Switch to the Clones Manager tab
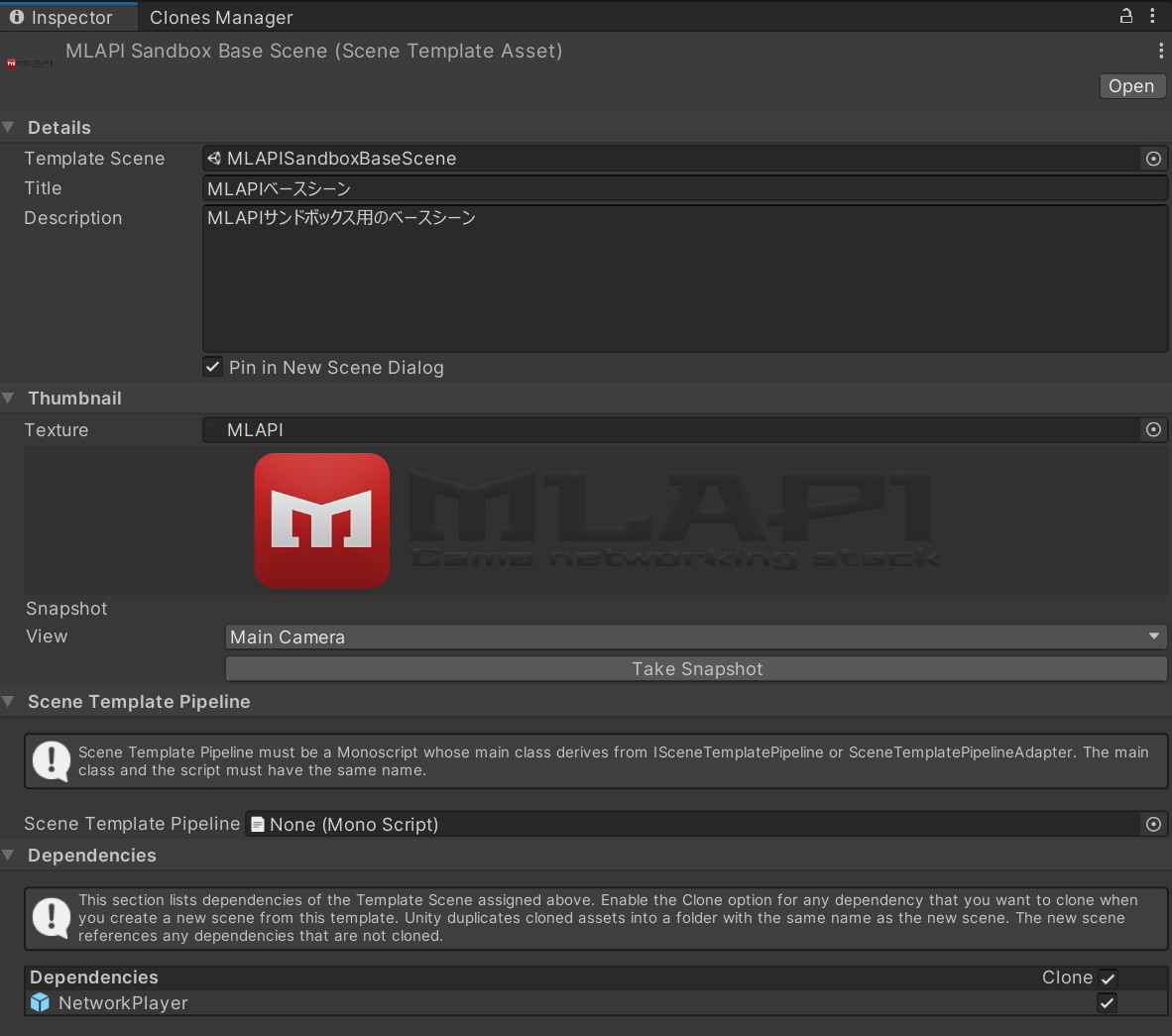 (x=221, y=17)
